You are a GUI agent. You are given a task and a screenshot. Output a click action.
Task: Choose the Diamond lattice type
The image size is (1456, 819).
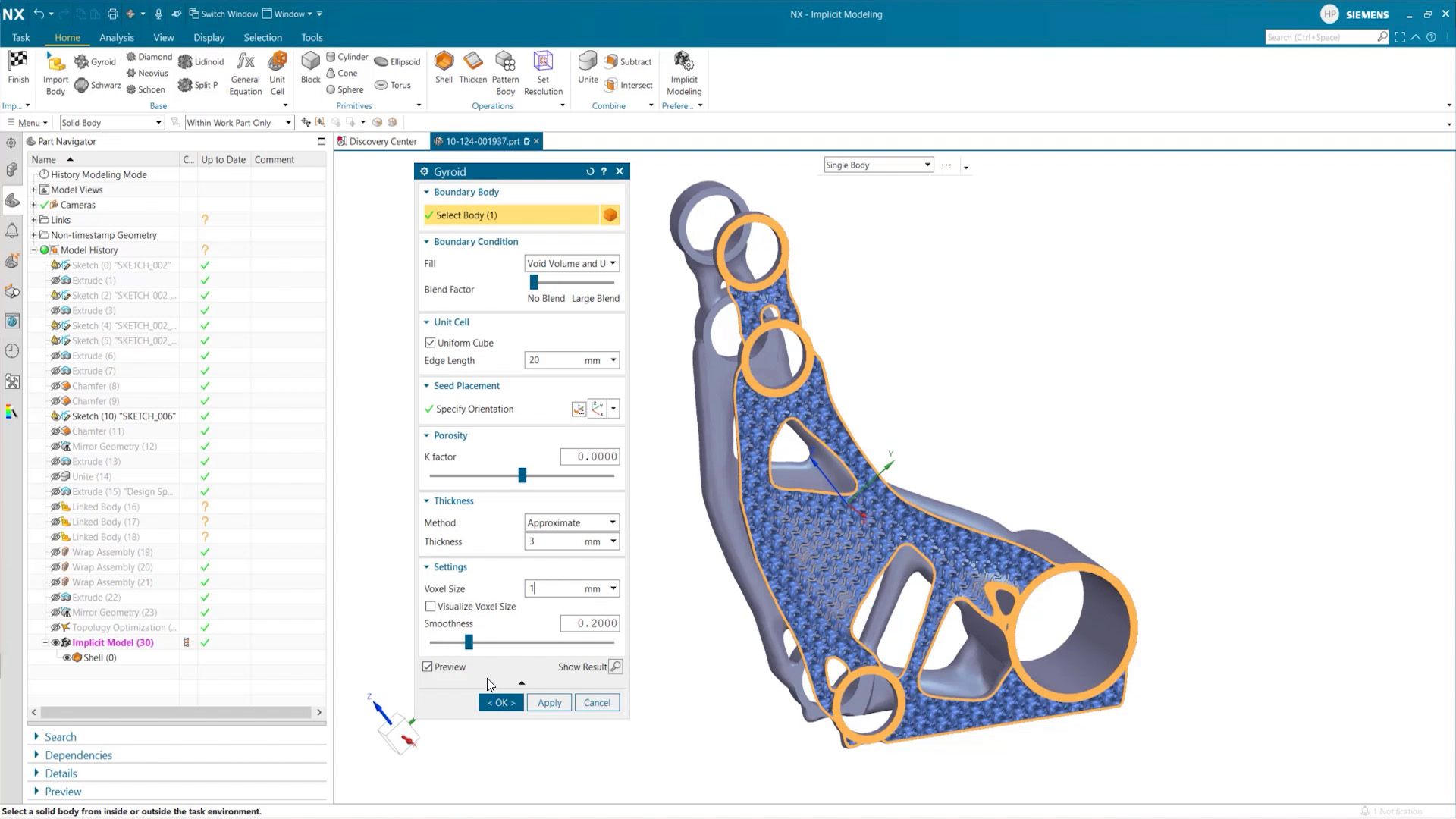click(149, 57)
